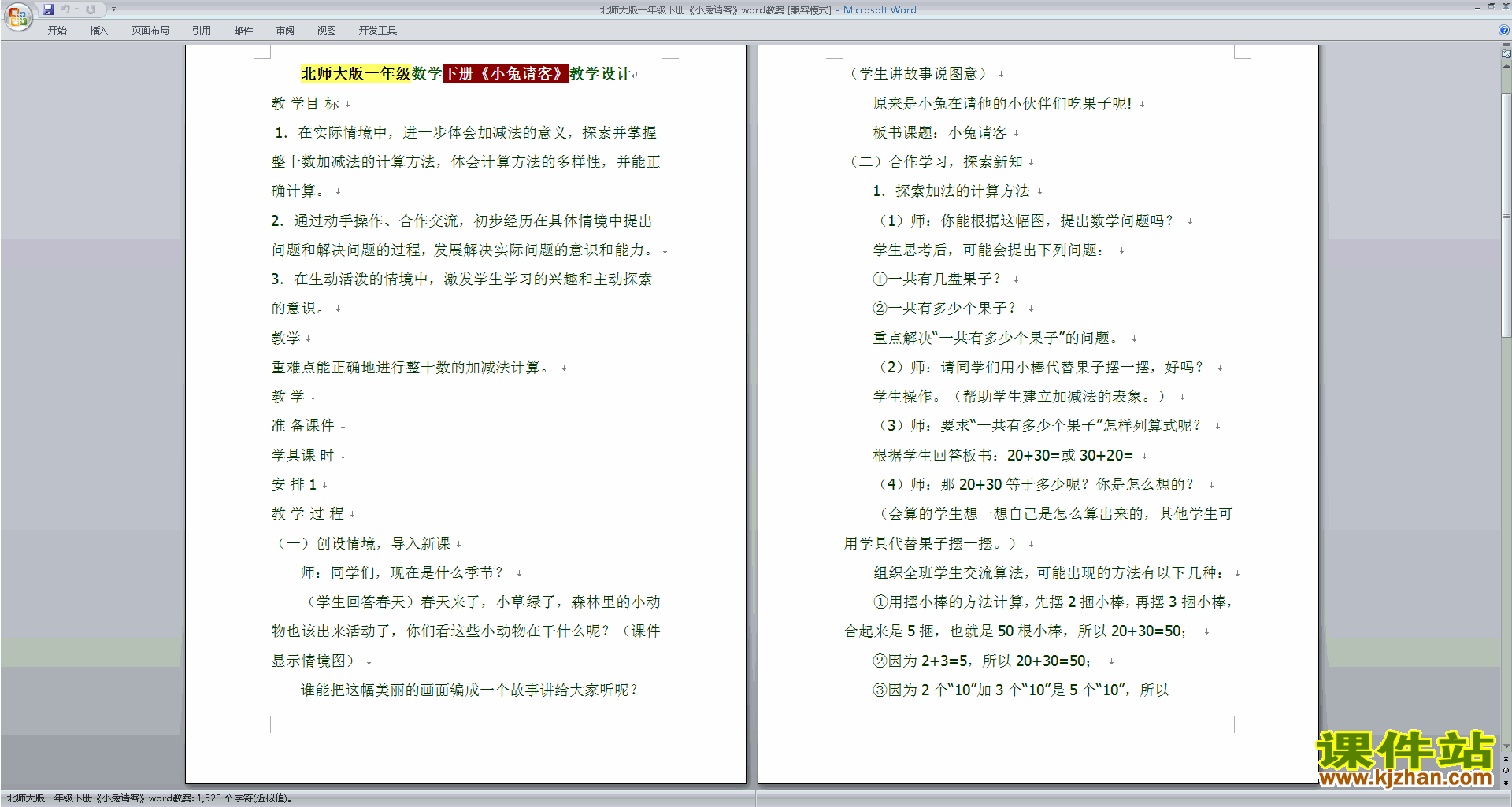The height and width of the screenshot is (807, 1512).
Task: Click the Select Browse Object round button
Action: [1506, 770]
